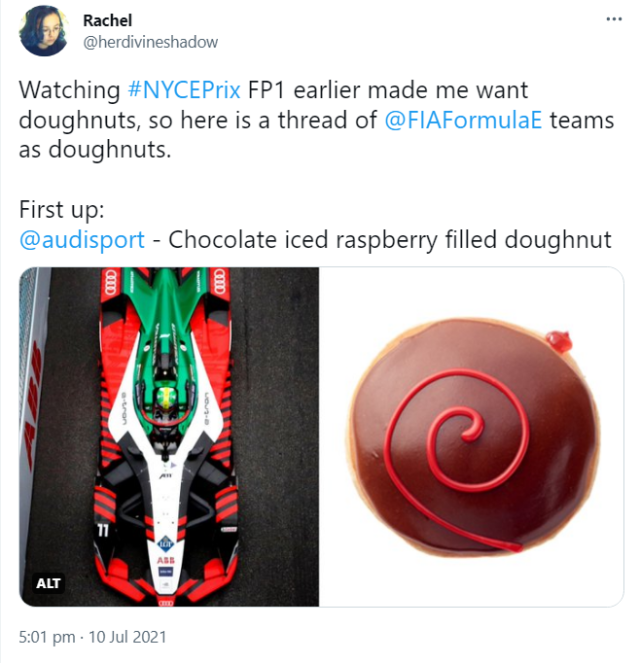The image size is (640, 663).
Task: Click the 10 Jul 2021 date
Action: (x=127, y=636)
